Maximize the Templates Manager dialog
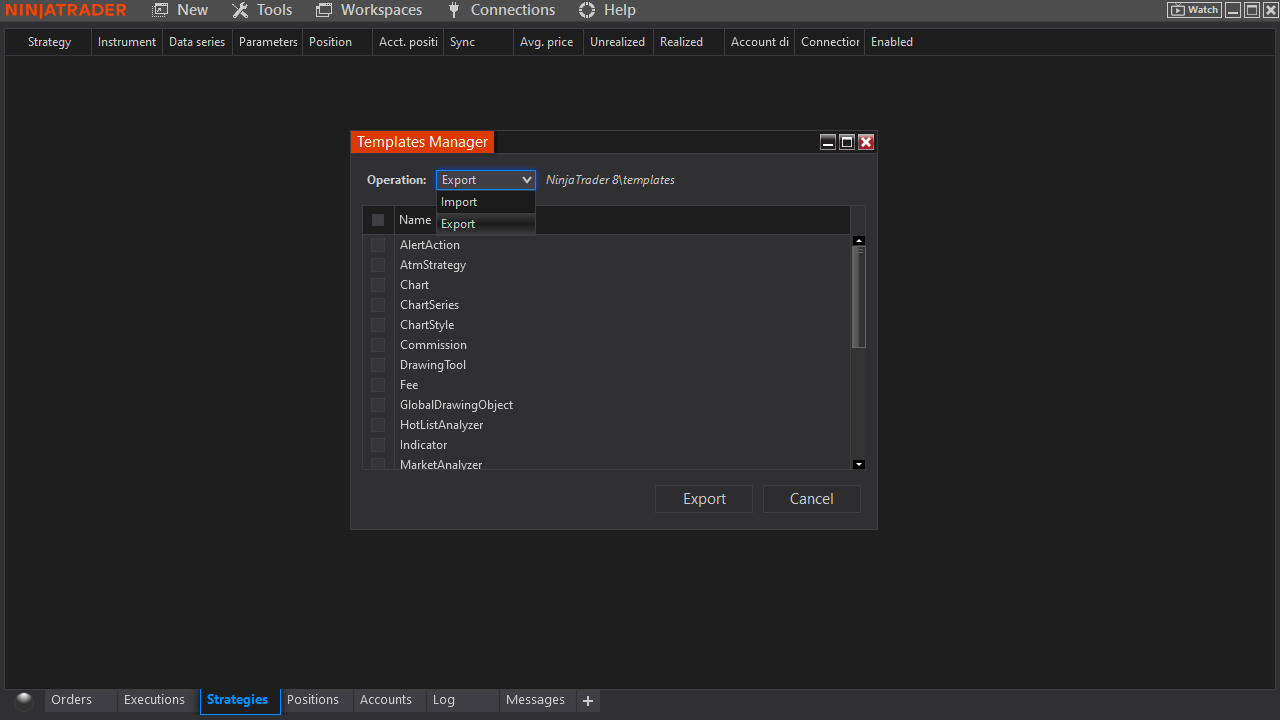The image size is (1280, 720). coord(847,142)
